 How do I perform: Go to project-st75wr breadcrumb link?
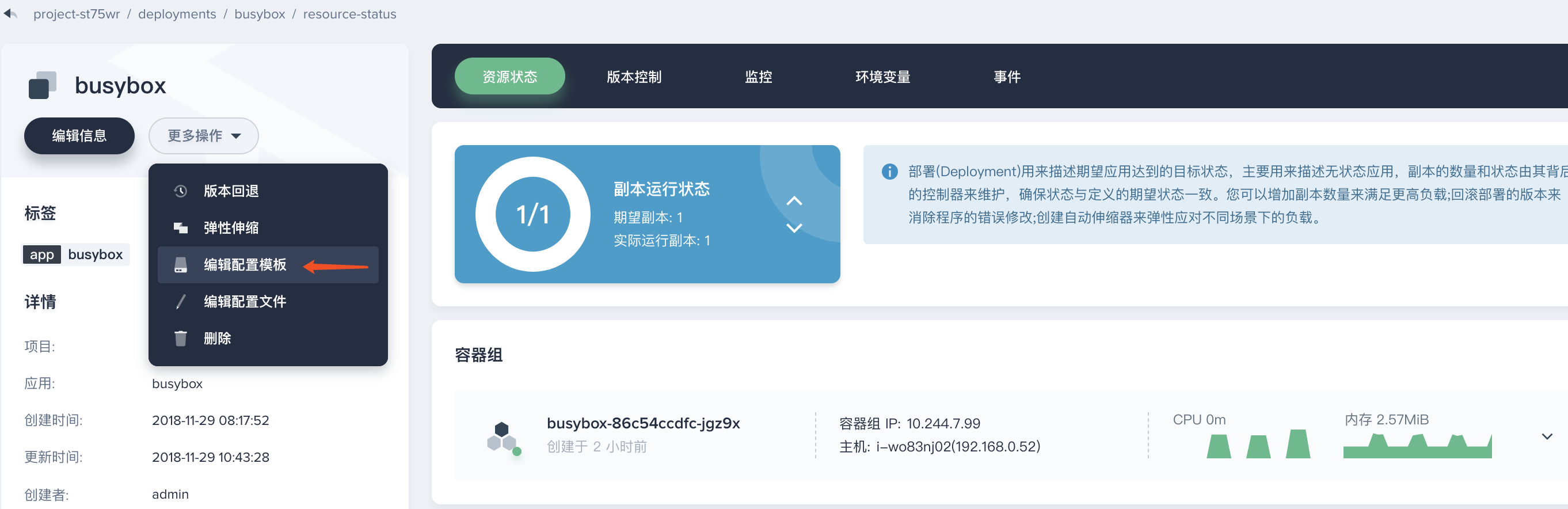(x=77, y=14)
